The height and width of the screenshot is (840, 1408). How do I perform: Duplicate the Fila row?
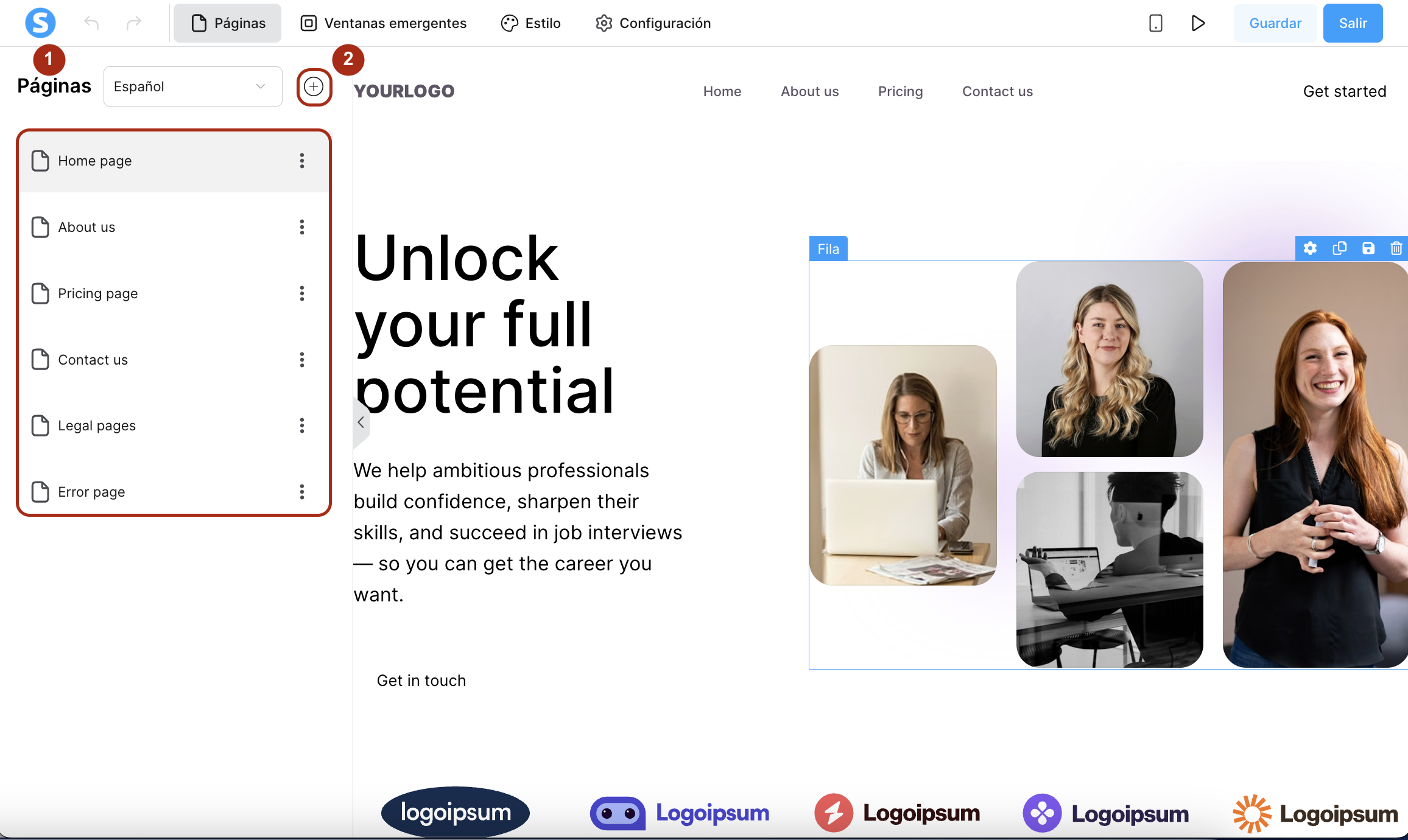click(1339, 248)
